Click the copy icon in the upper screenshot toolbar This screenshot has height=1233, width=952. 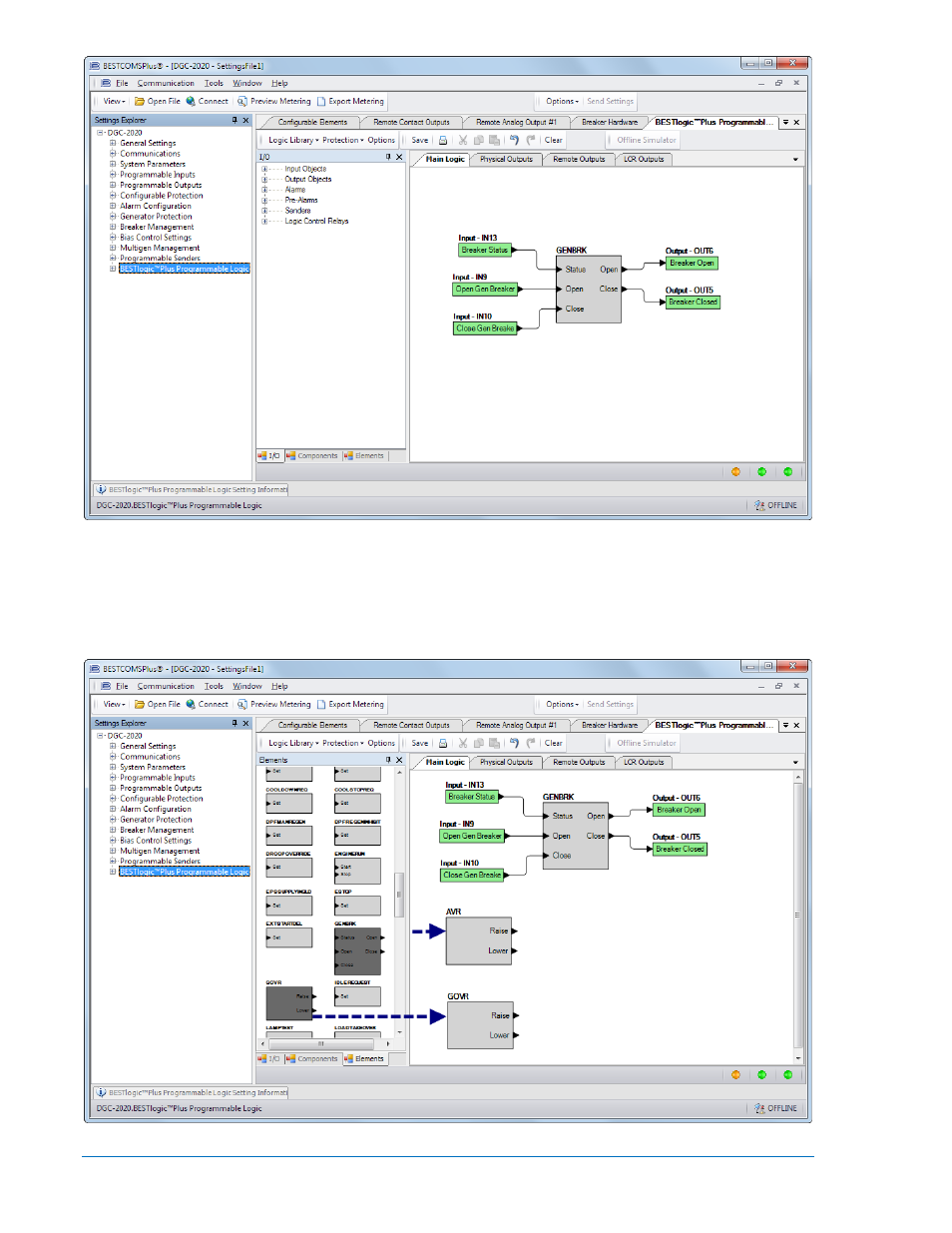point(479,141)
